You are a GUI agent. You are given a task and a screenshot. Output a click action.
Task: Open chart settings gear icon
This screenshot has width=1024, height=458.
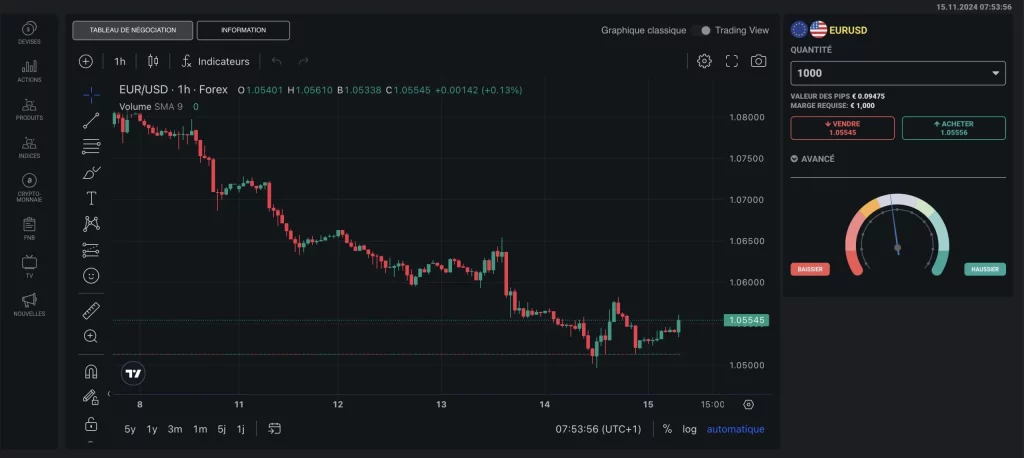point(704,61)
